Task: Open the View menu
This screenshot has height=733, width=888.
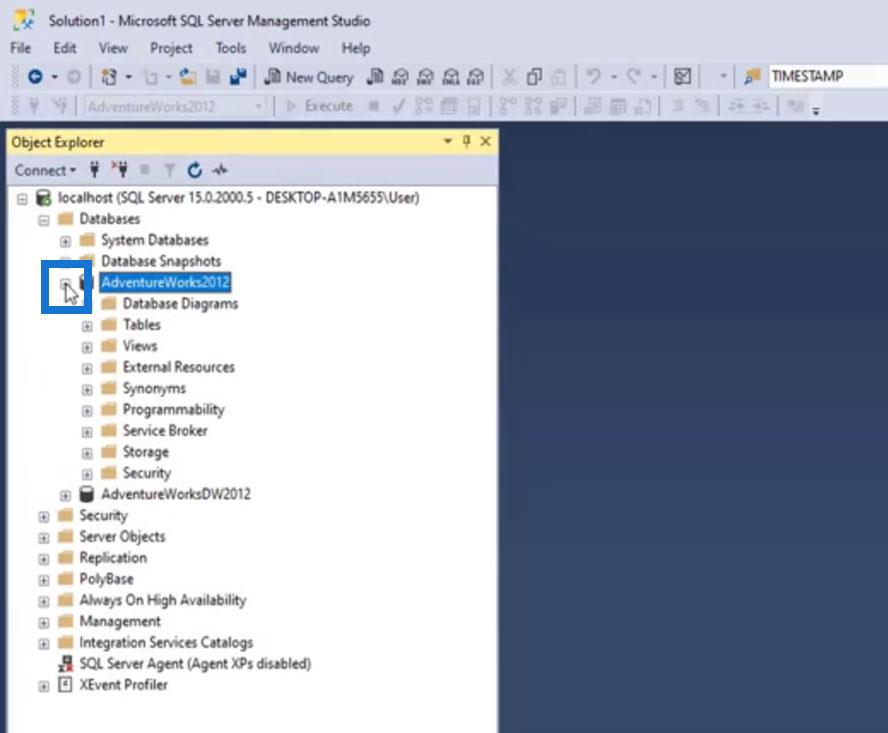Action: pyautogui.click(x=113, y=48)
